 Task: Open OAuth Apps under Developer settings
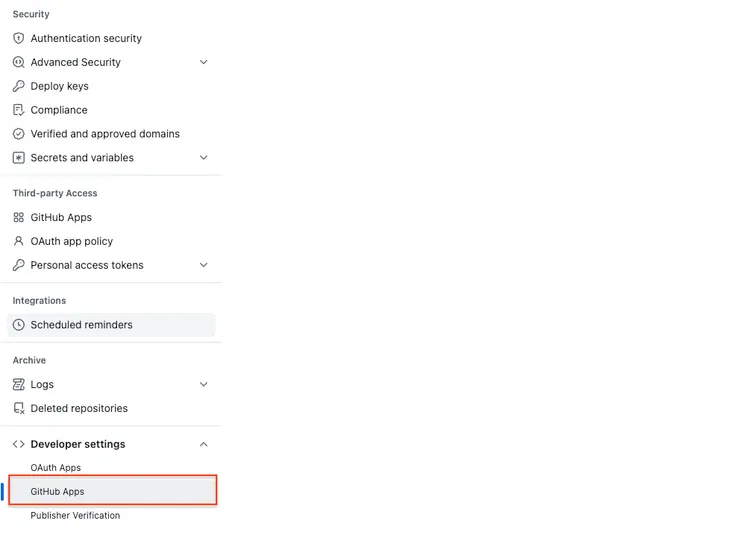tap(56, 468)
